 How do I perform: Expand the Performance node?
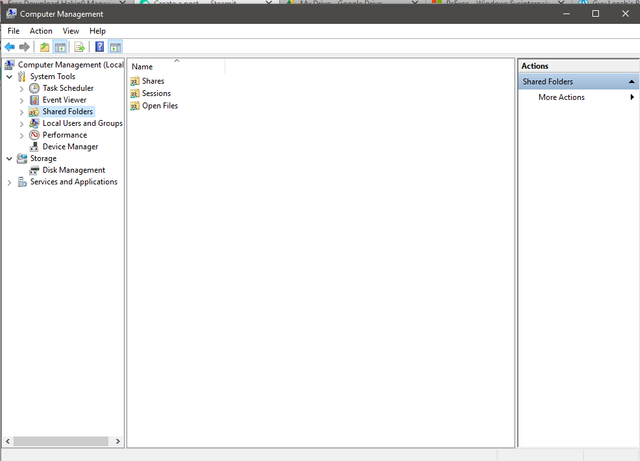click(22, 136)
